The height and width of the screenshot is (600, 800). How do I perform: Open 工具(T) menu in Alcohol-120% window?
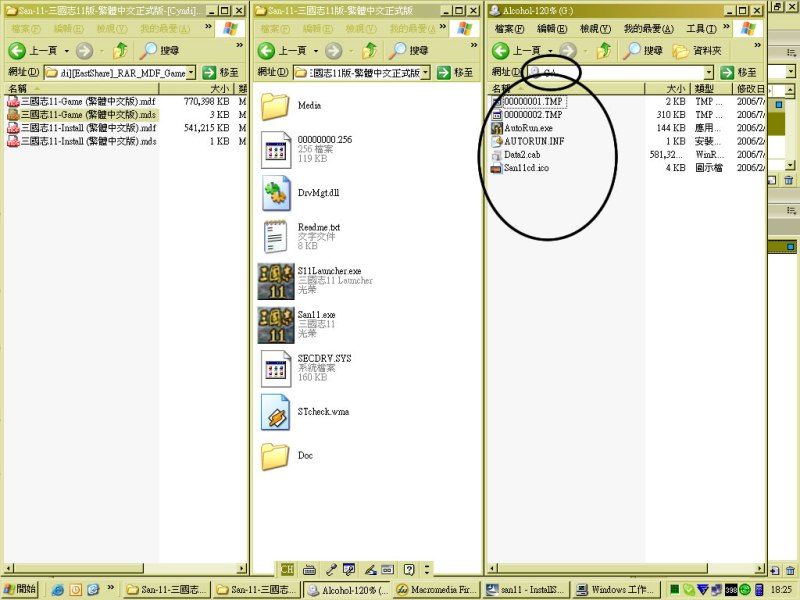click(x=701, y=29)
